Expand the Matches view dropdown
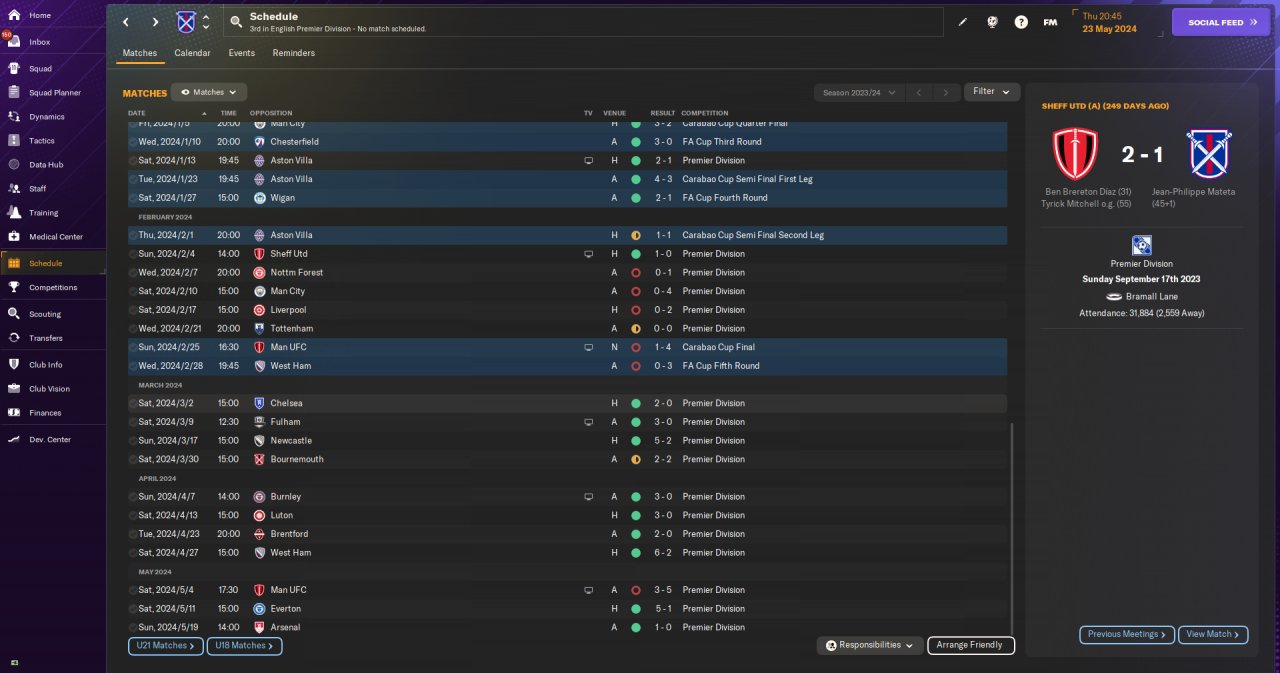Screen dimensions: 1280x673 [x=209, y=92]
